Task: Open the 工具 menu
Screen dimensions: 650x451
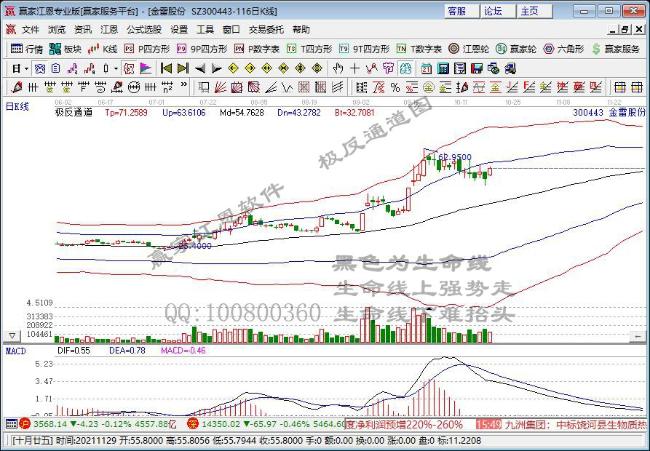Action: pos(205,30)
